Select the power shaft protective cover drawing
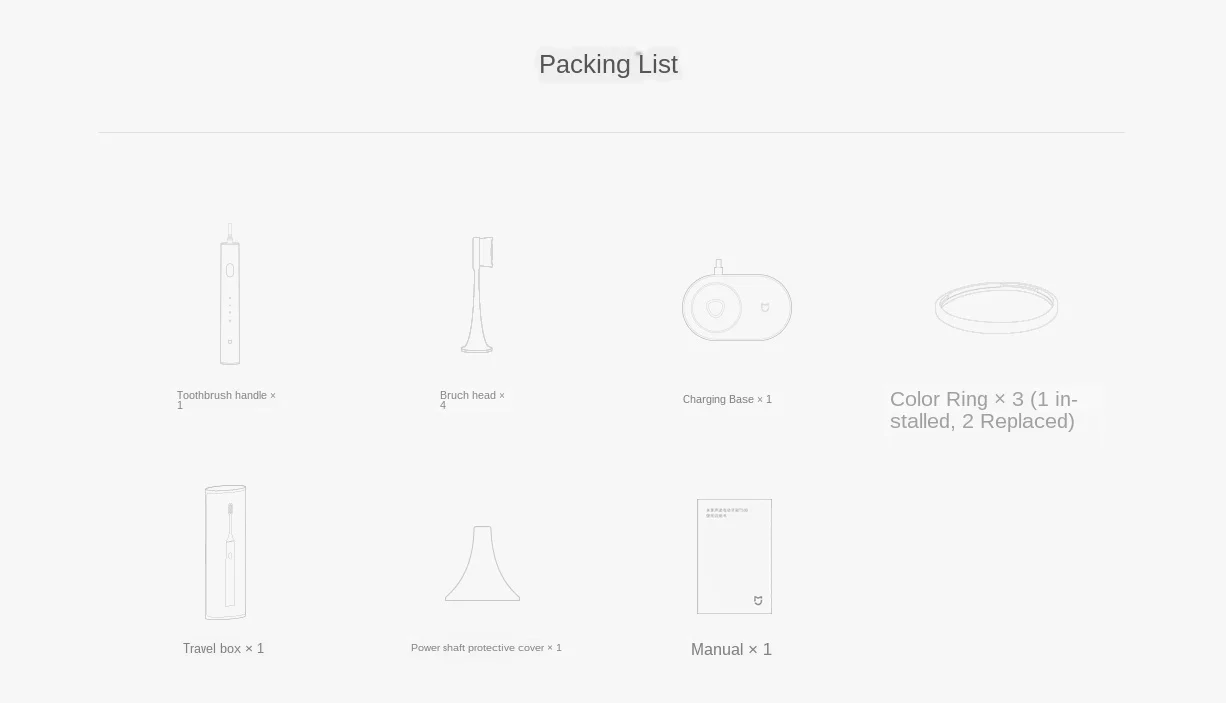The image size is (1226, 703). (482, 563)
